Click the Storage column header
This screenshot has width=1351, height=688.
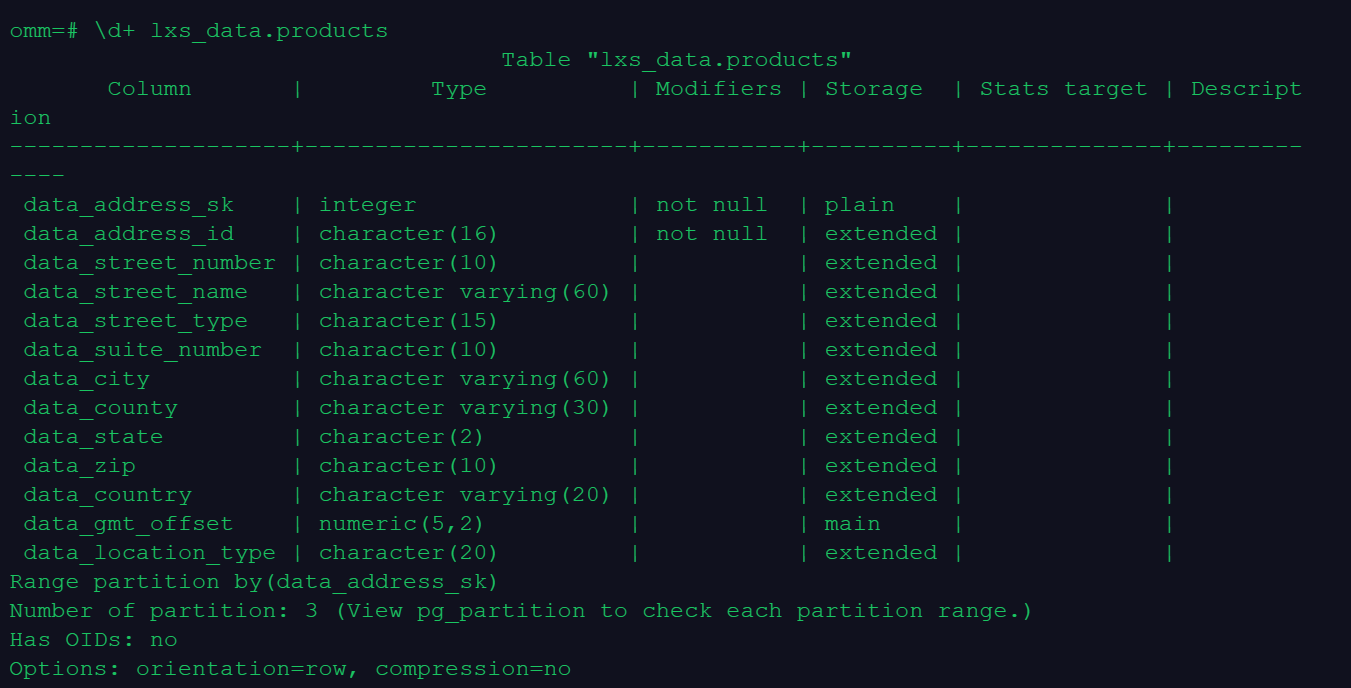coord(873,89)
